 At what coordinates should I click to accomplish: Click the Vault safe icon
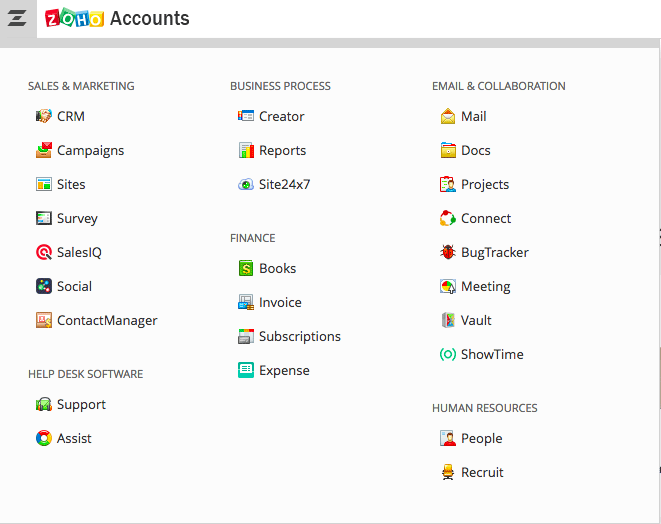coord(448,320)
